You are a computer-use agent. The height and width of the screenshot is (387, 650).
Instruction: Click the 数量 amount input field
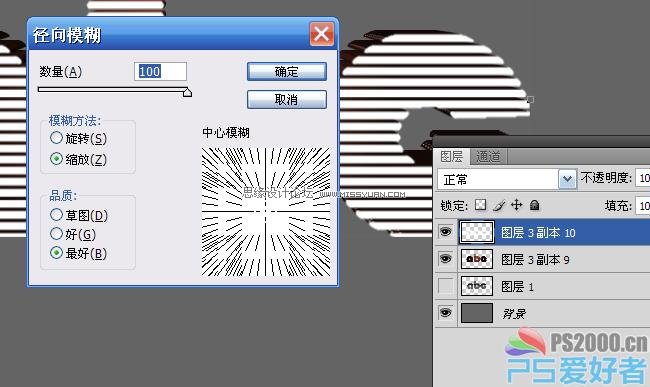pos(160,72)
